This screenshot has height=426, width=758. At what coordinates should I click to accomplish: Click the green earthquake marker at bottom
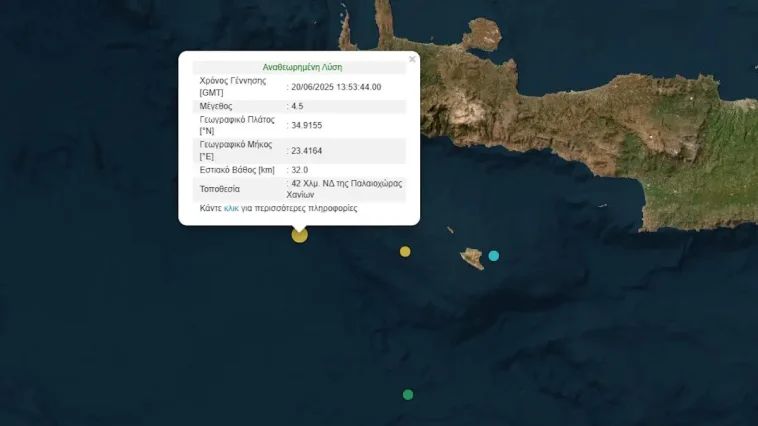point(408,395)
